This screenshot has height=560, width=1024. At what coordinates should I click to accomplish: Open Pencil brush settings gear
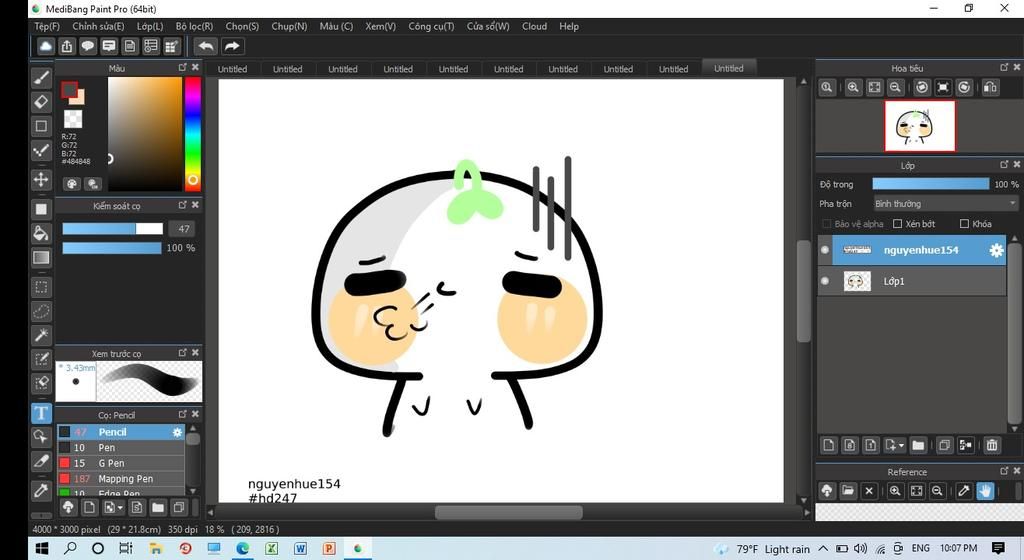(x=177, y=432)
